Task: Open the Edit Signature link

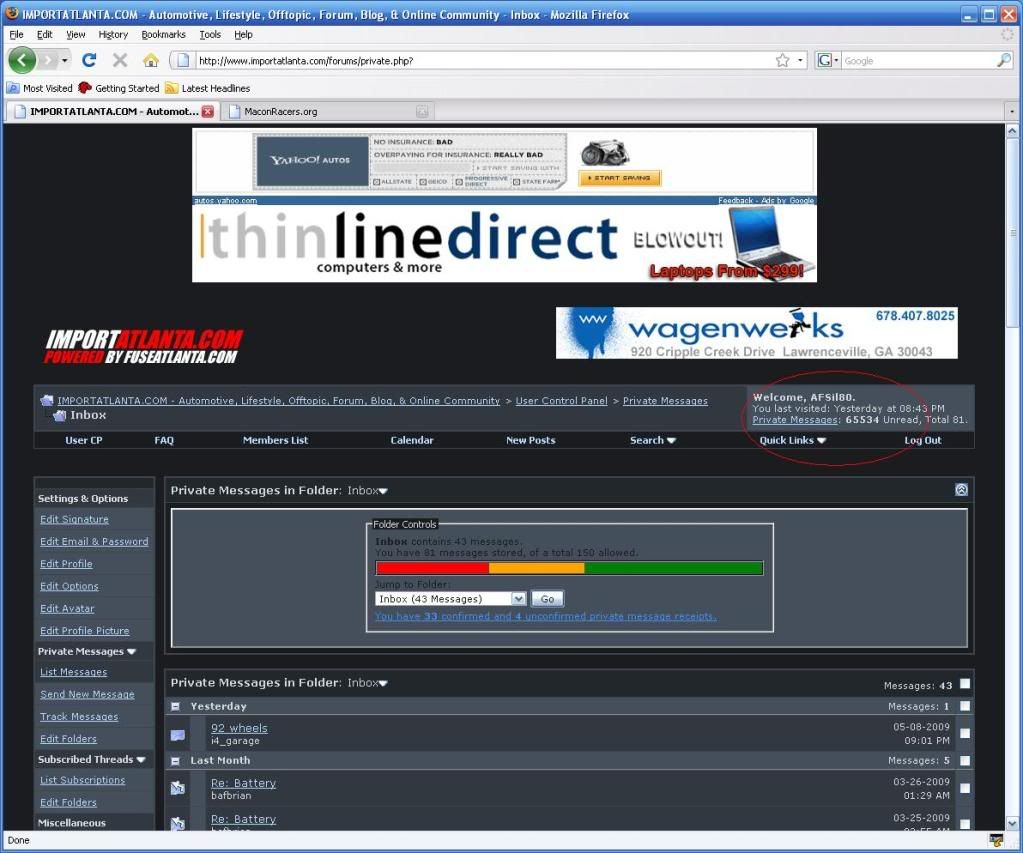Action: click(74, 520)
